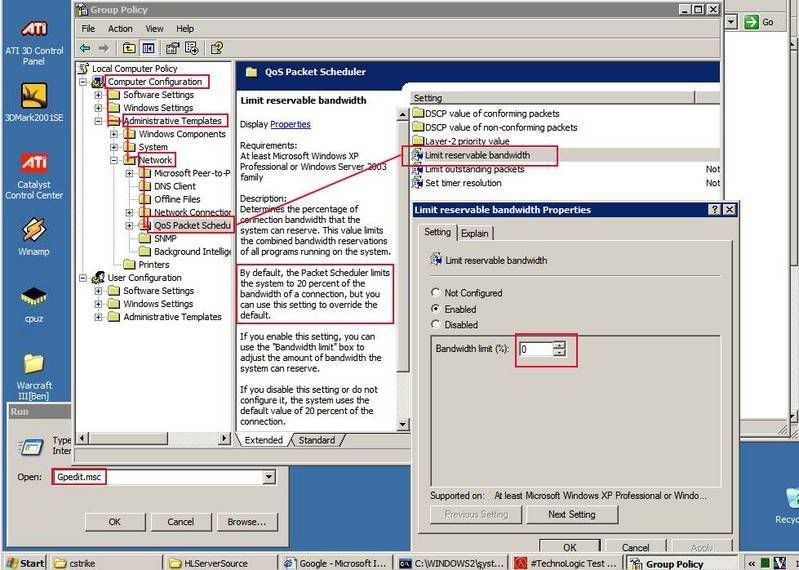Expand the Windows Components node

tap(114, 134)
